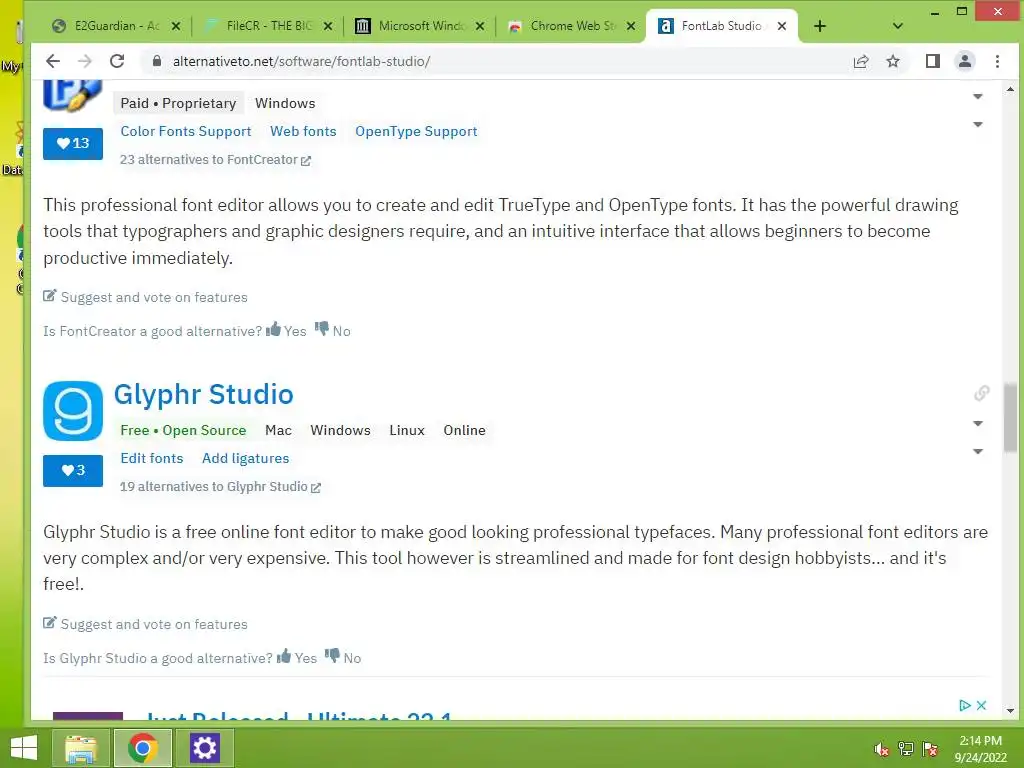1024x768 pixels.
Task: Open the Settings gear taskbar app
Action: [x=204, y=748]
